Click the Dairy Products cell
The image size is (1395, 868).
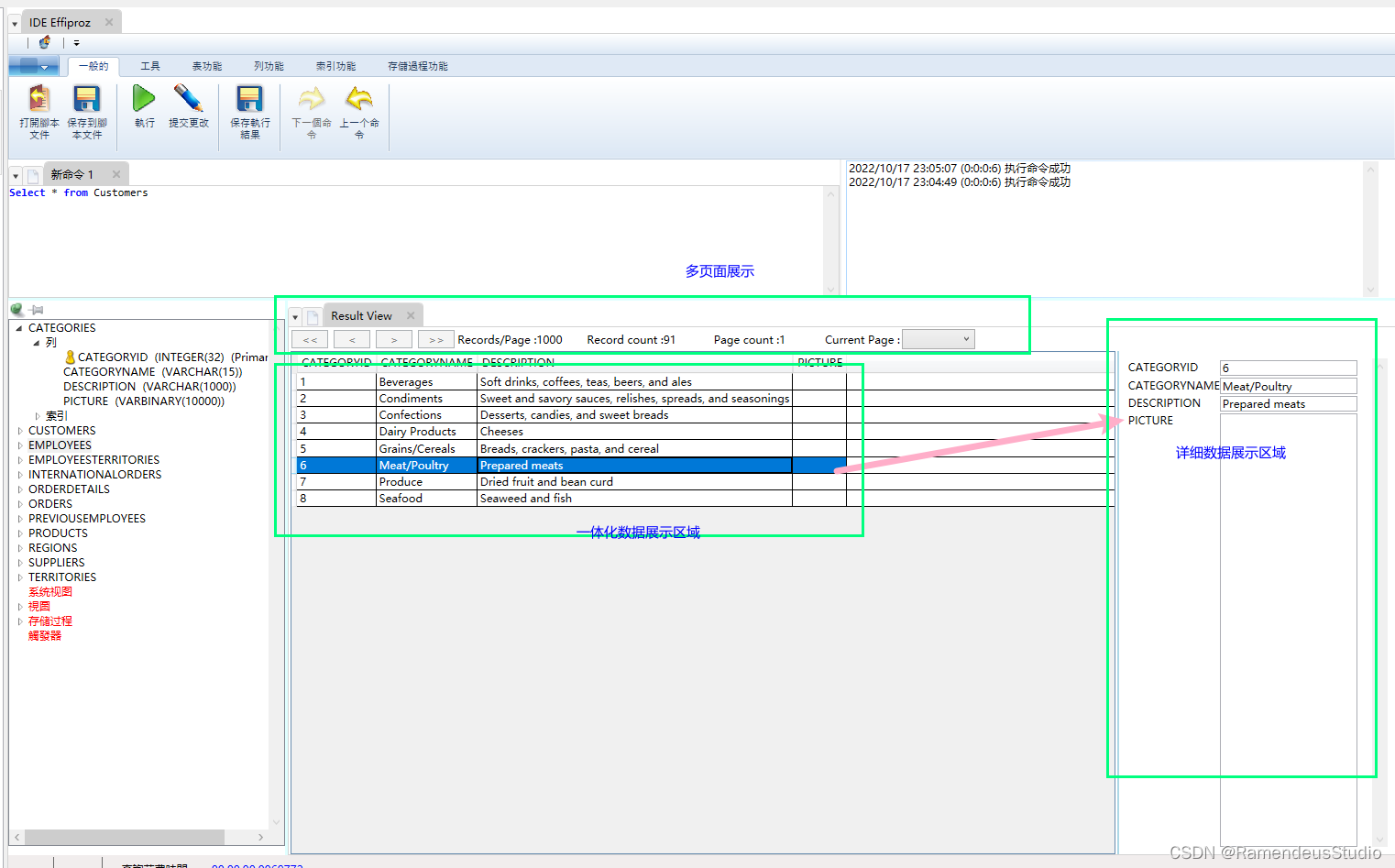tap(427, 432)
